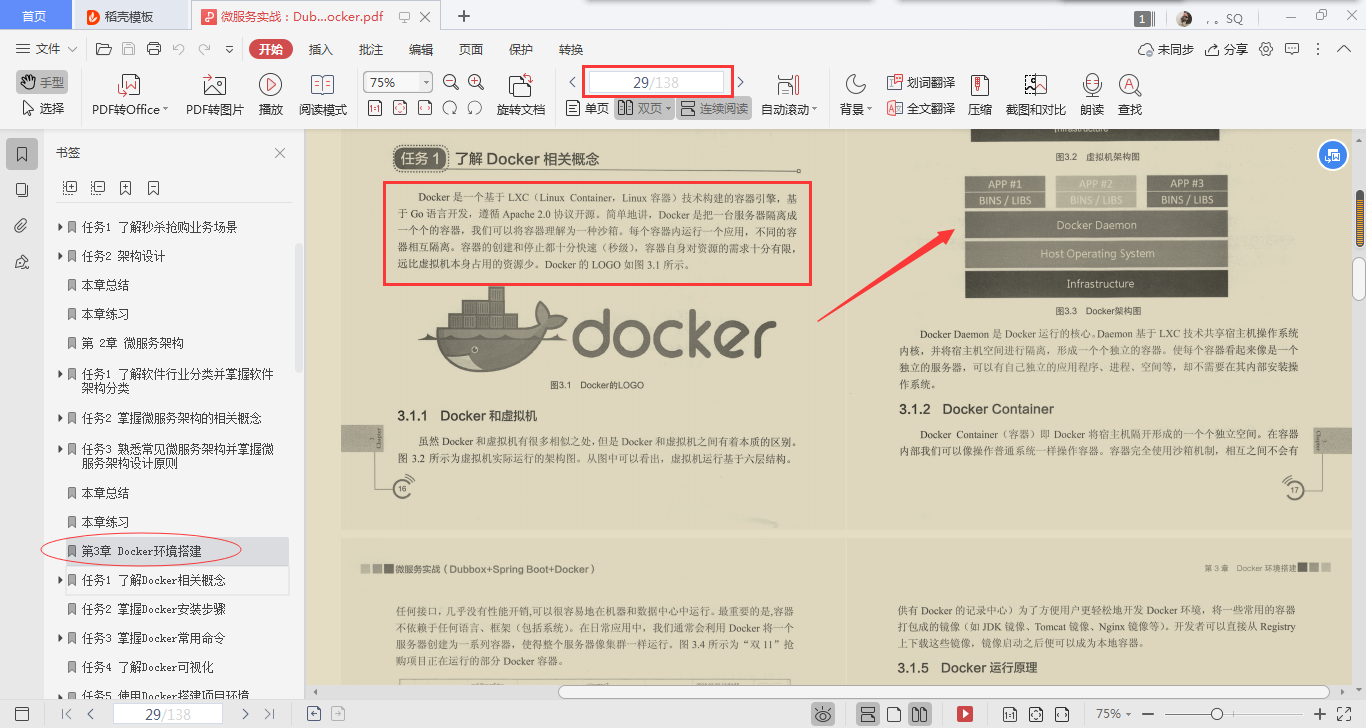Click the bookmark panel icon in left sidebar
Image resolution: width=1366 pixels, height=728 pixels.
click(x=22, y=154)
